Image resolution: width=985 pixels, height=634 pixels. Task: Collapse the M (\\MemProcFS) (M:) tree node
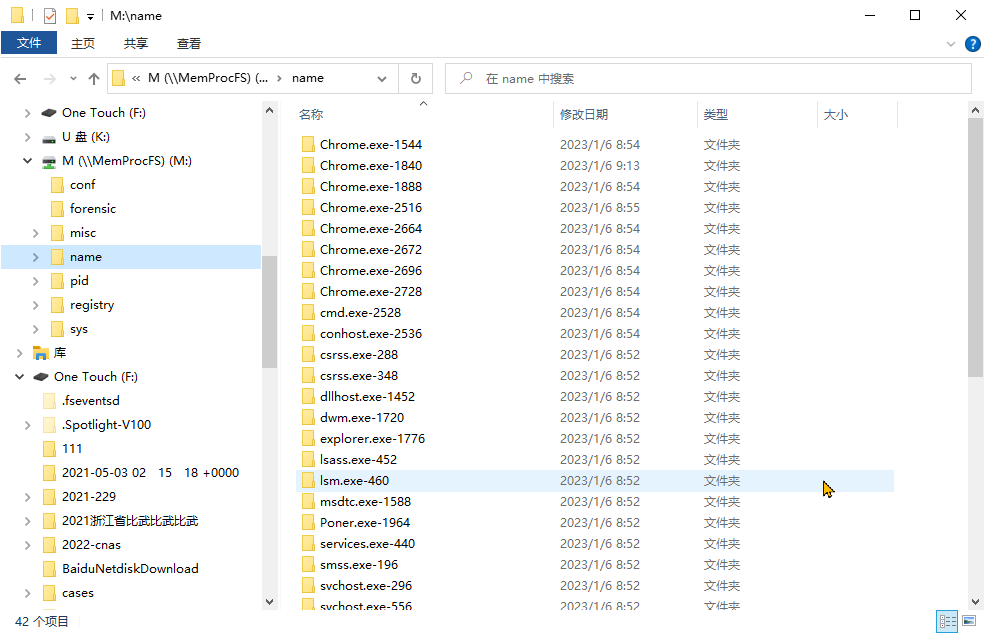[x=27, y=161]
